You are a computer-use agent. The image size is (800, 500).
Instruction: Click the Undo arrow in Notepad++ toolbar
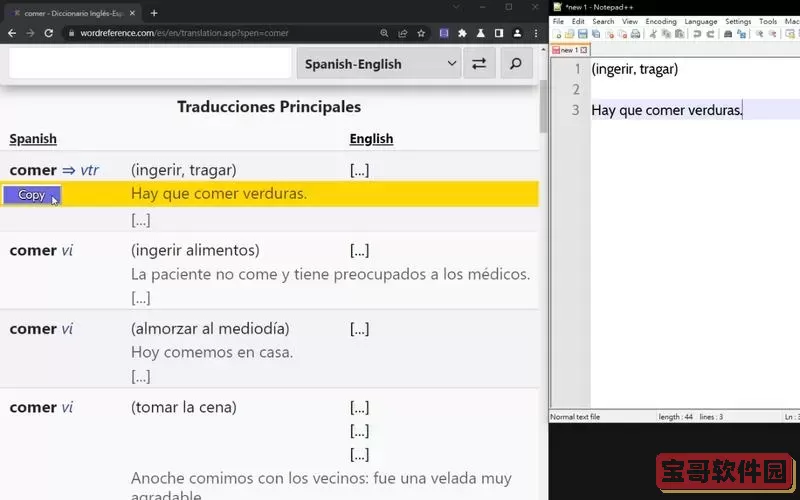coord(696,34)
